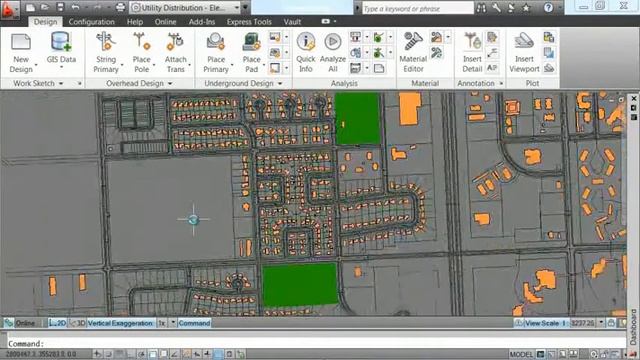
Task: Open the View Scale value dropdown
Action: (600, 323)
